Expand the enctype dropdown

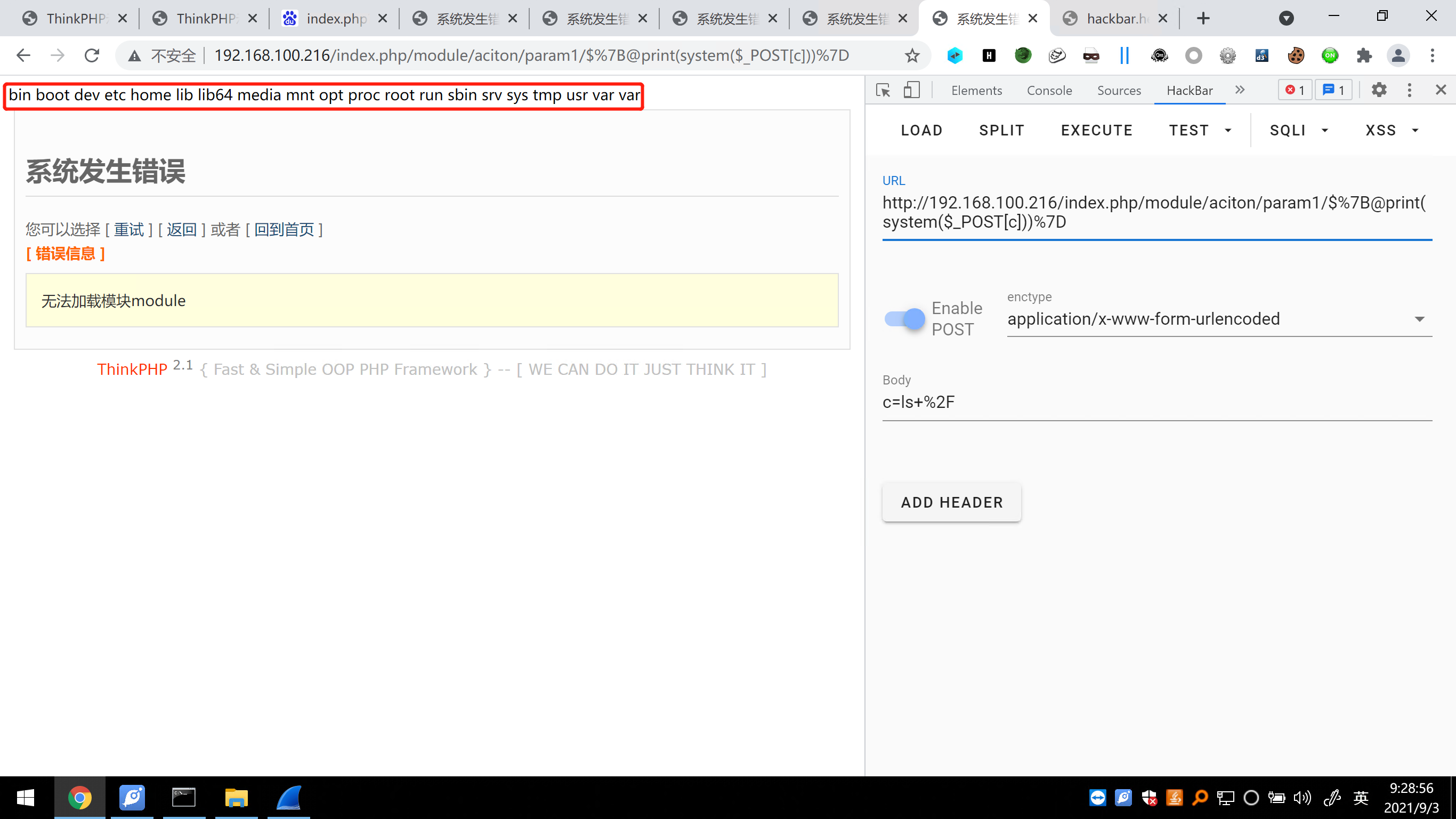pos(1219,319)
